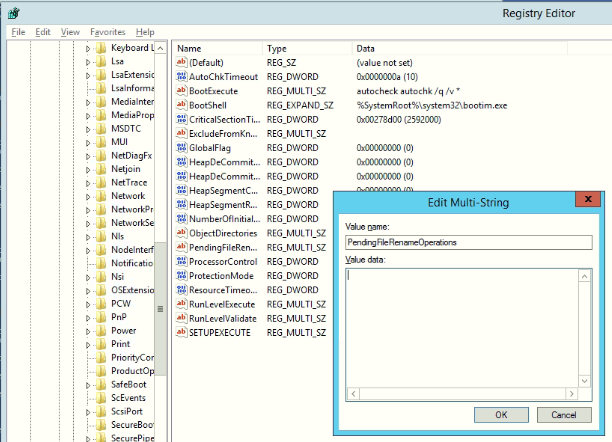Click the Value data scroll up arrow

pos(584,276)
